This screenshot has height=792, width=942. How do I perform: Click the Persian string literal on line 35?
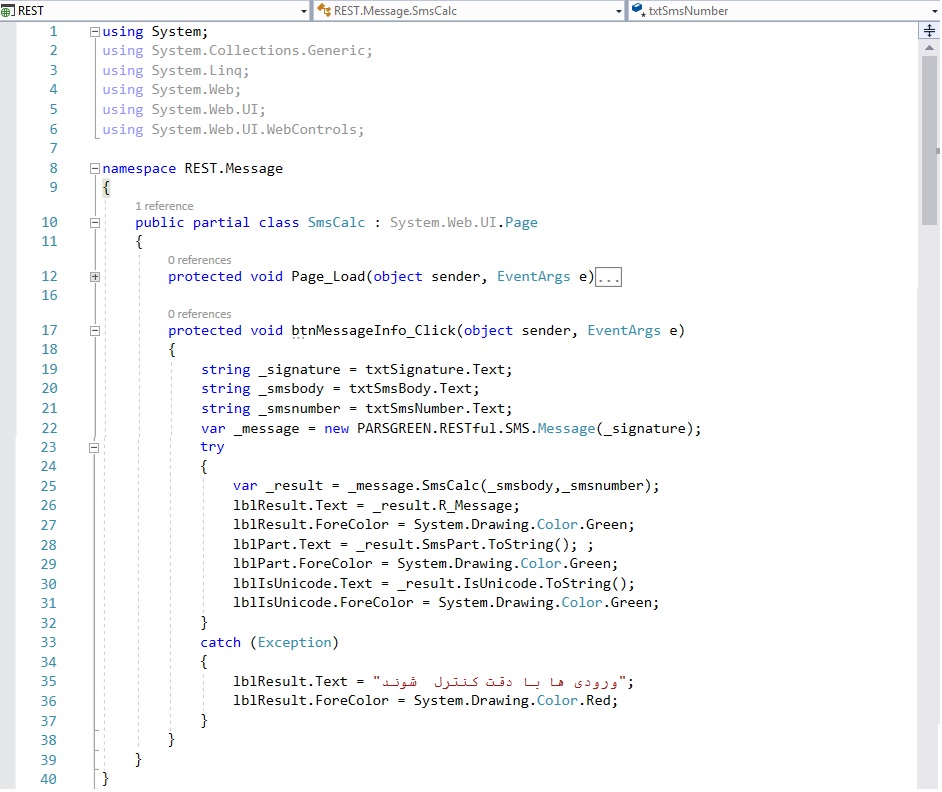tap(501, 682)
